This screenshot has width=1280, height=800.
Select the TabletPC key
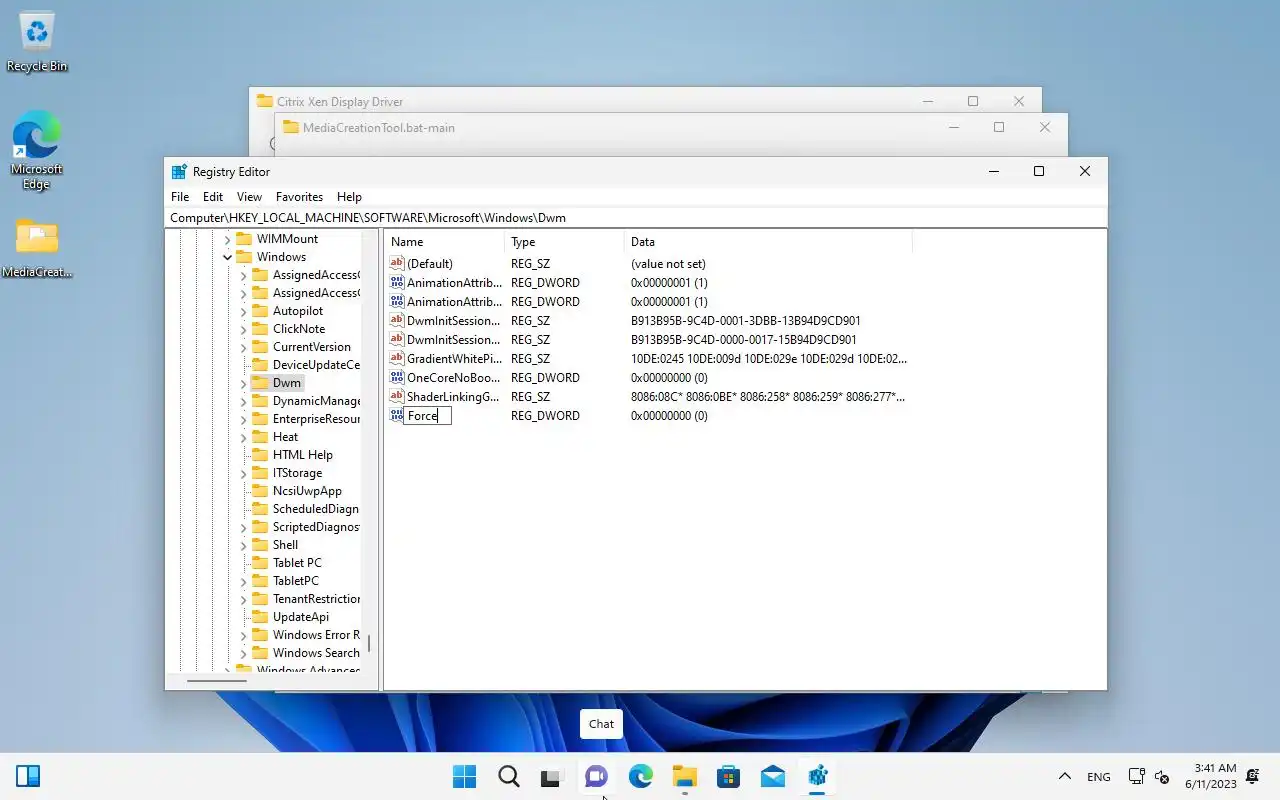point(295,581)
